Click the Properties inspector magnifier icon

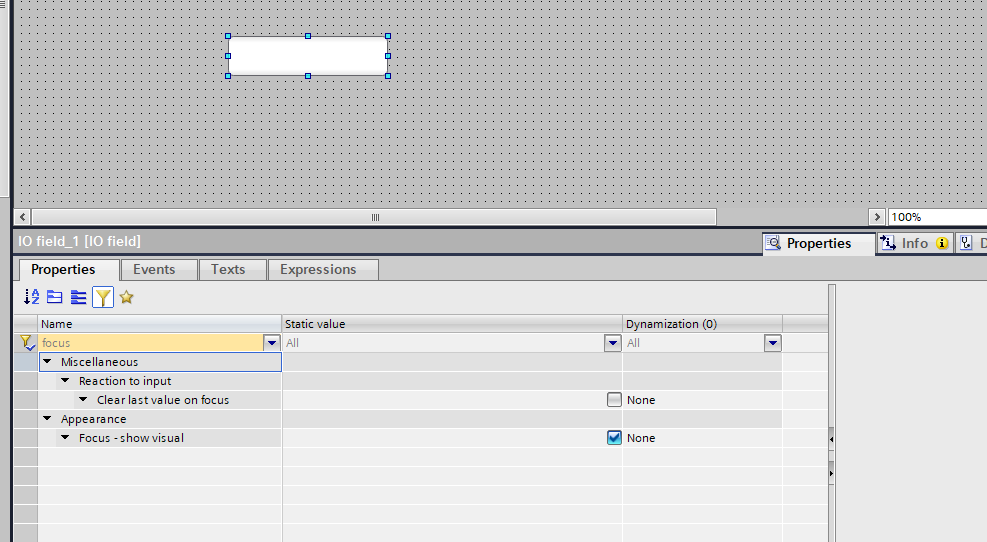click(774, 243)
